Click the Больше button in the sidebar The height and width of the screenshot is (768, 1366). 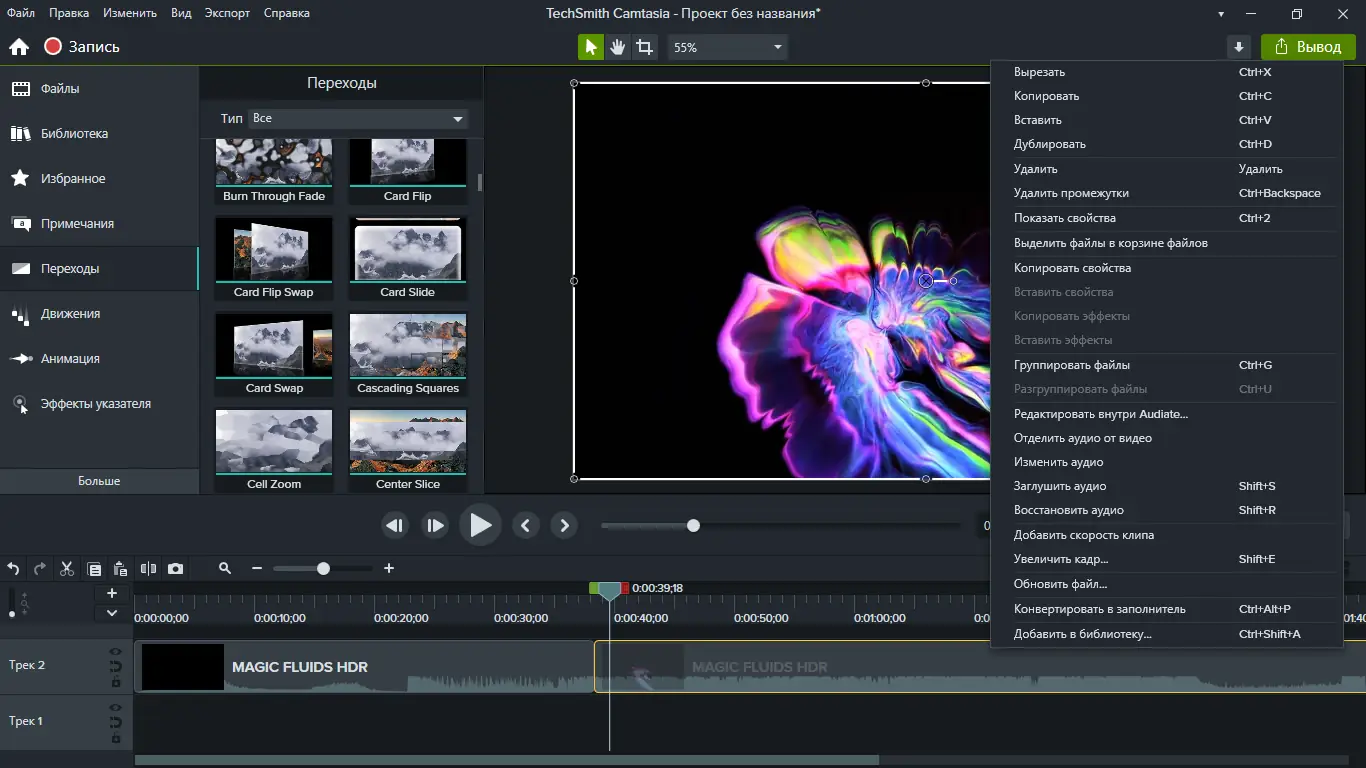coord(99,481)
